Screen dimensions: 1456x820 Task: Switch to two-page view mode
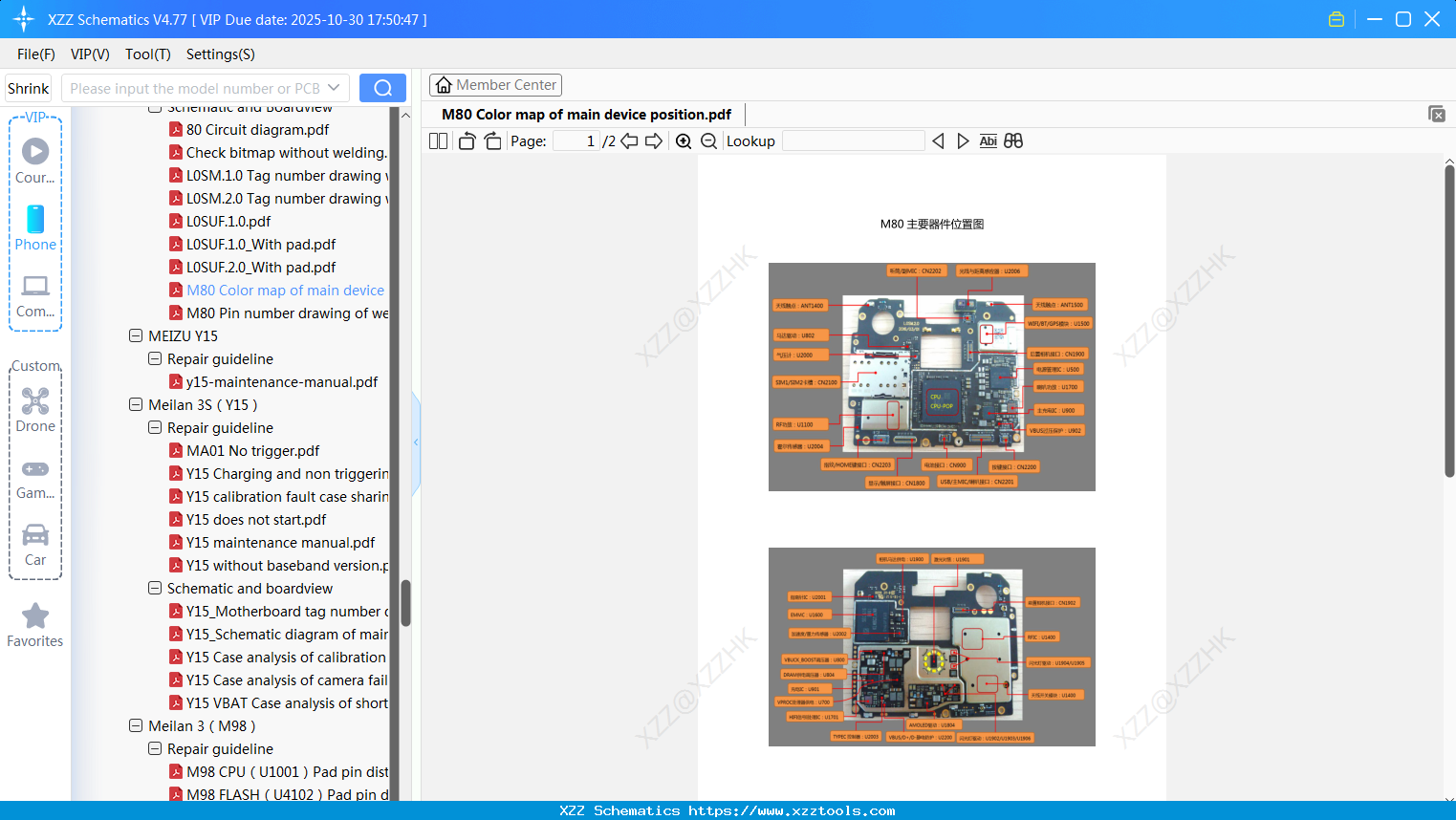point(437,140)
